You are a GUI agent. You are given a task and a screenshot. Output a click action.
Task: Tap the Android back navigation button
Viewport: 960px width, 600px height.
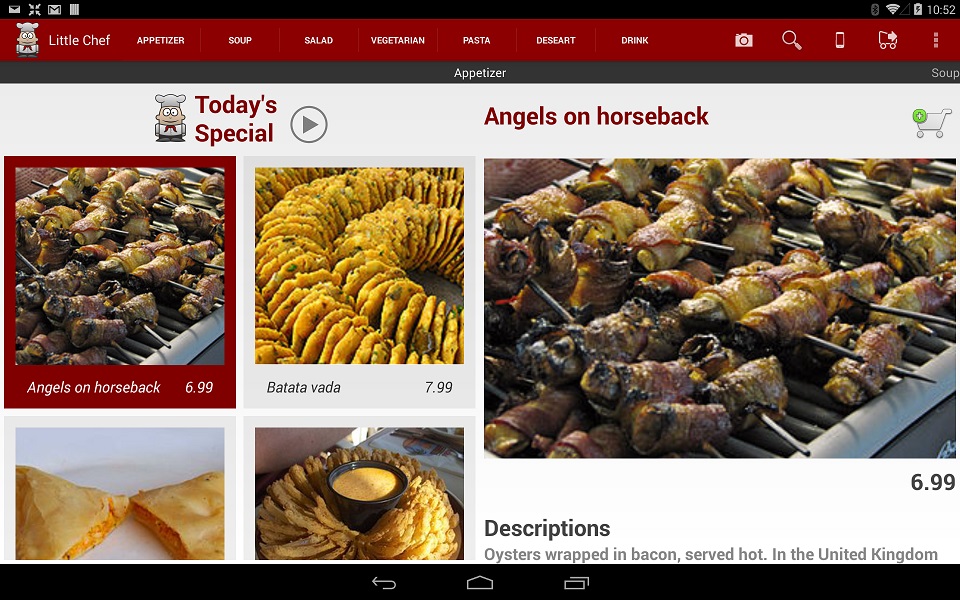tap(384, 583)
